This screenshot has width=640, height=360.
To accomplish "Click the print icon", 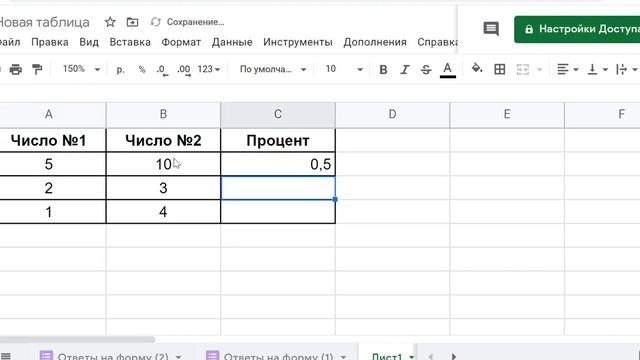I will tap(16, 69).
